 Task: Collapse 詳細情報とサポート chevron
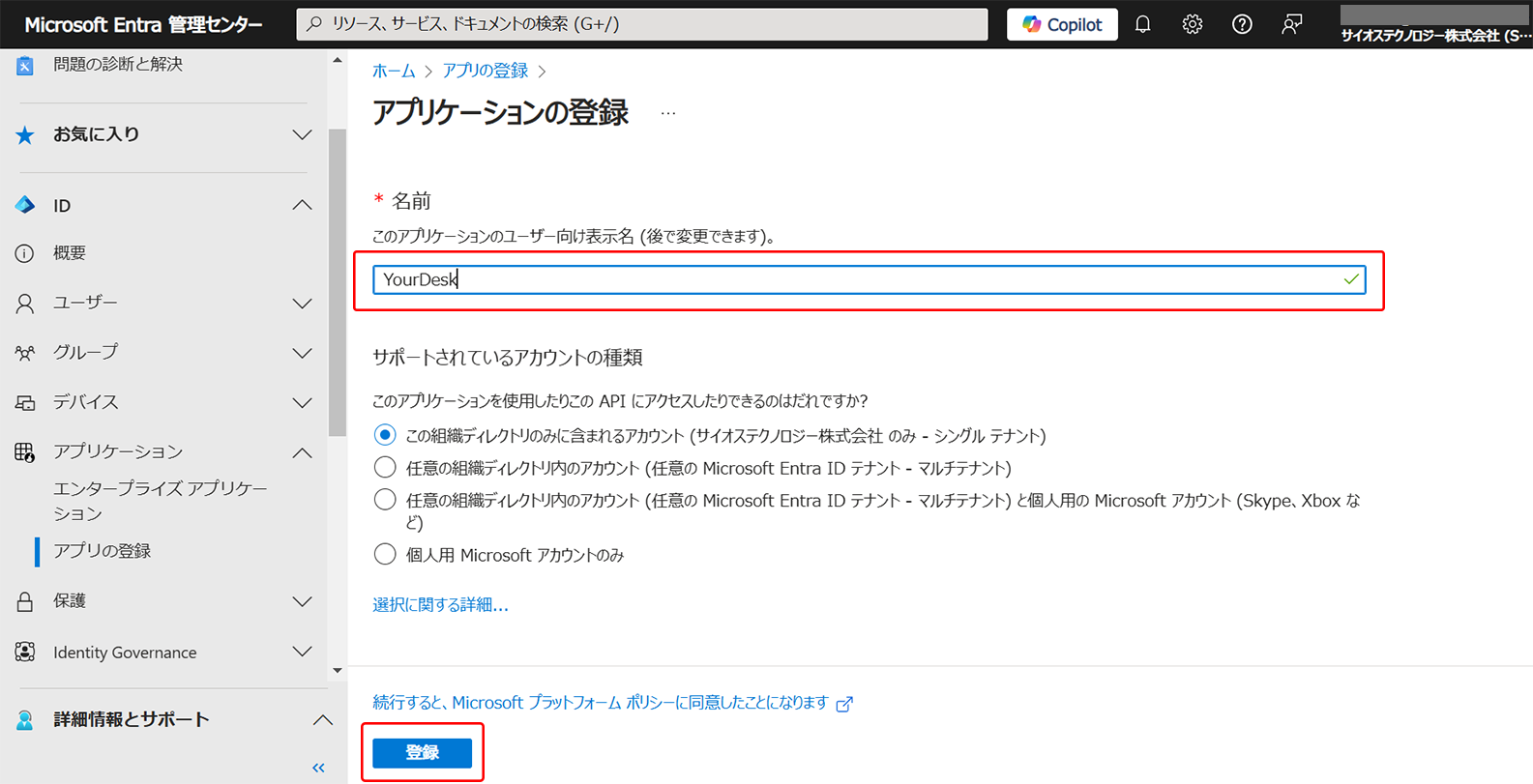[x=322, y=719]
